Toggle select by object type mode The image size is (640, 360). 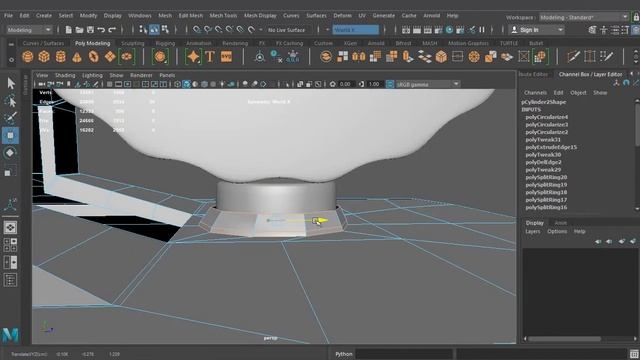[x=154, y=29]
